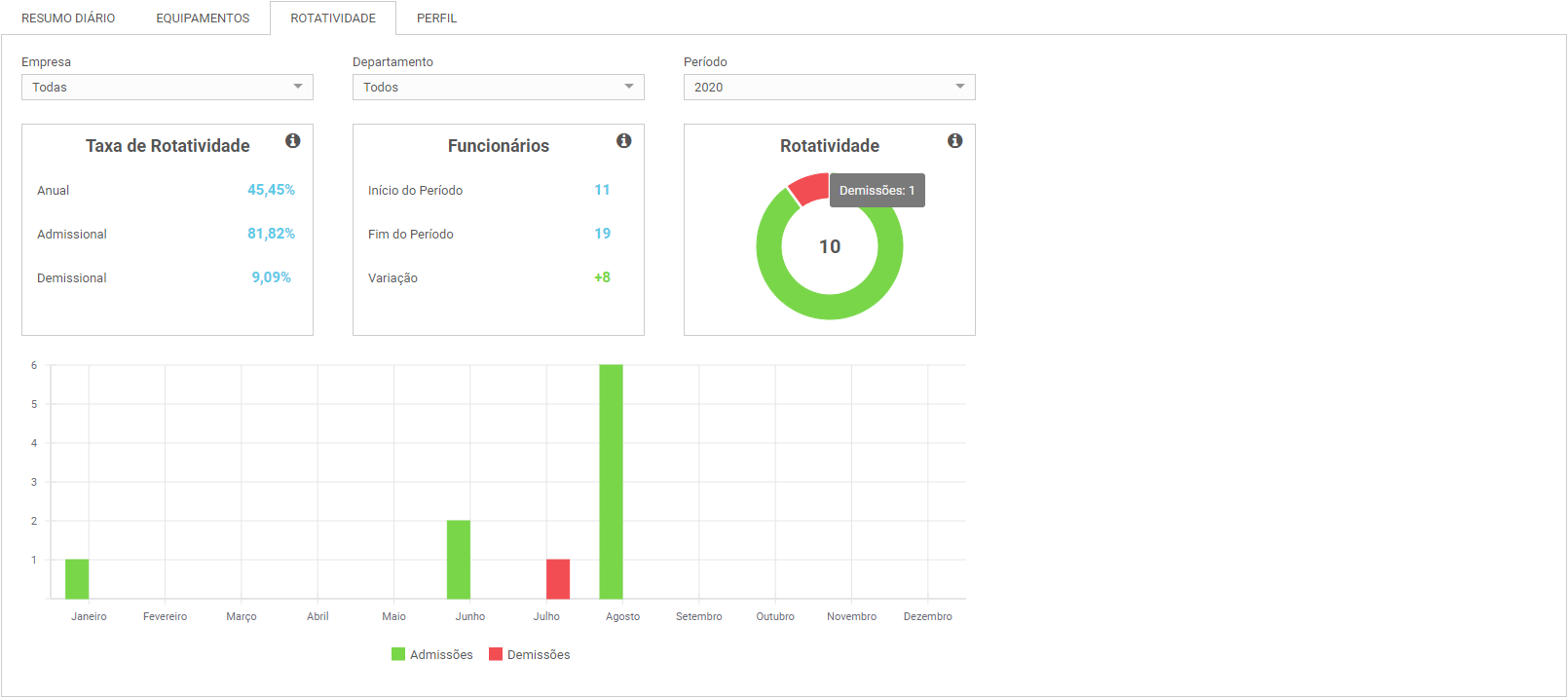Toggle Admissões series in chart legend
The height and width of the screenshot is (698, 1568).
pyautogui.click(x=431, y=654)
